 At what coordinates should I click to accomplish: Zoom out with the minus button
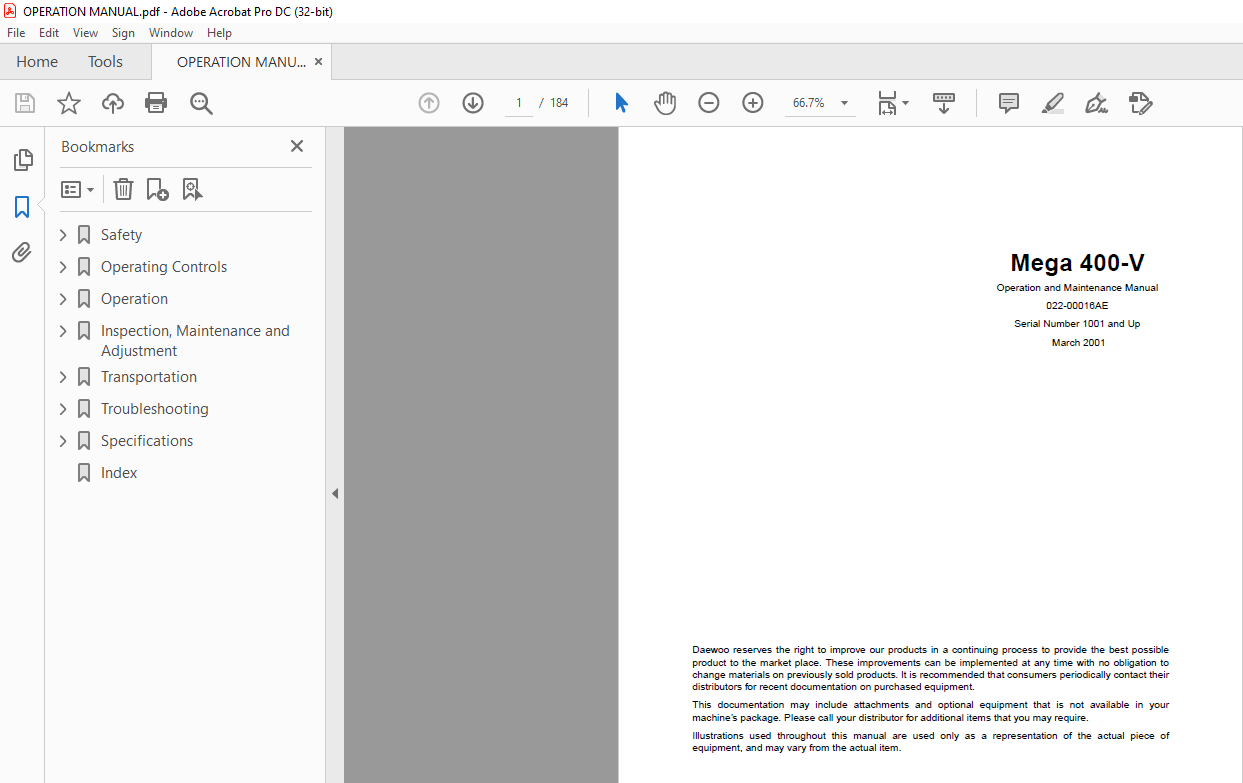pos(709,103)
